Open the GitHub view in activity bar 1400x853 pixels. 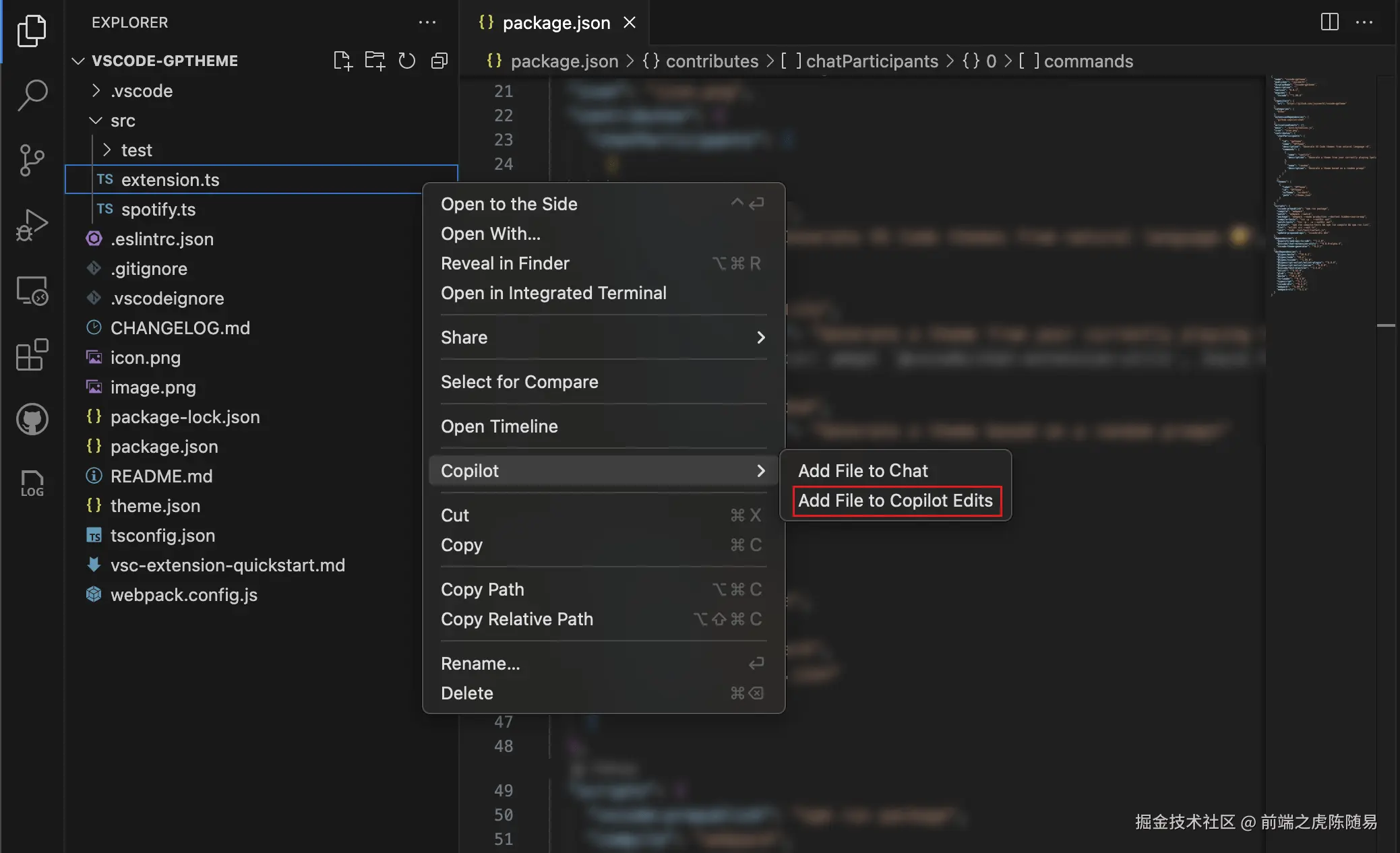(32, 419)
